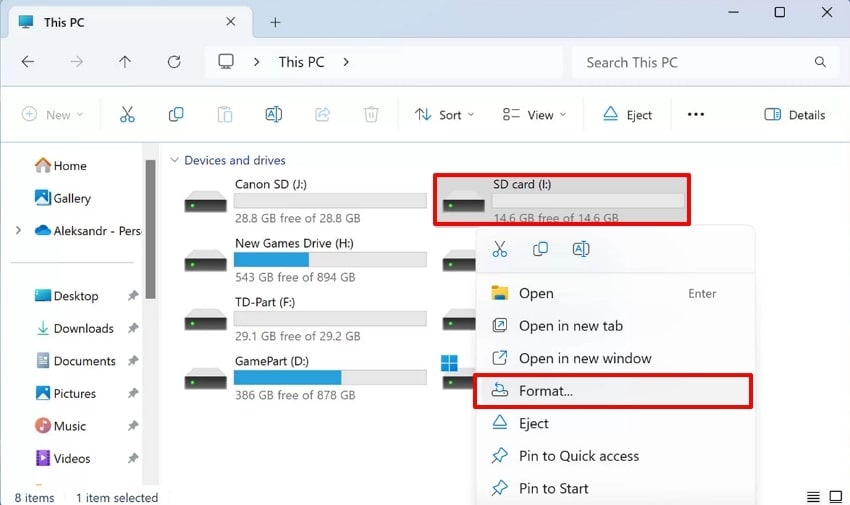Click chevron before This PC in address bar
850x505 pixels.
click(256, 62)
